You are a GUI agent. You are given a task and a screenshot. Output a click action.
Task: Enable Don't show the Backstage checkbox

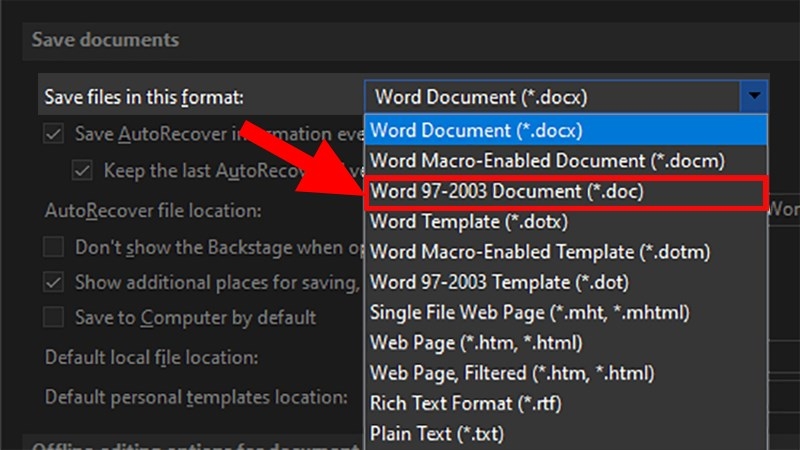click(54, 247)
